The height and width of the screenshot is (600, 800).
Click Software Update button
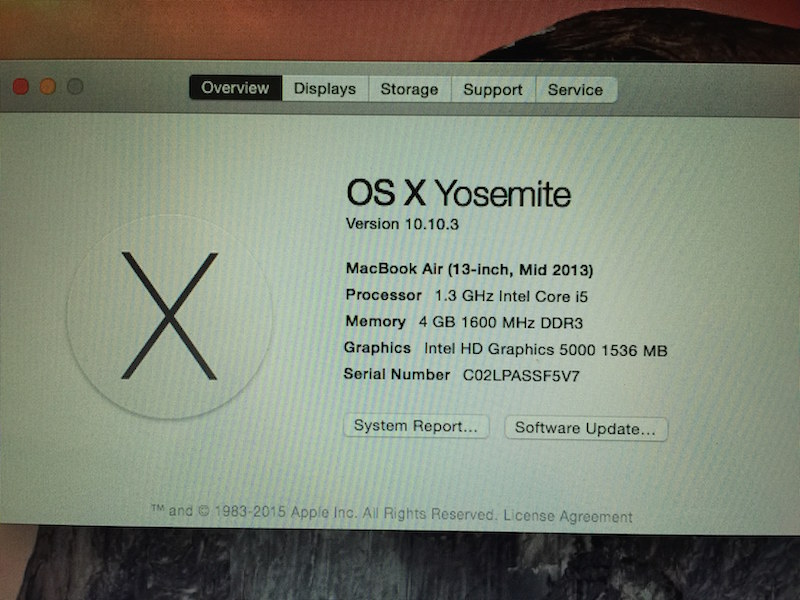(585, 428)
